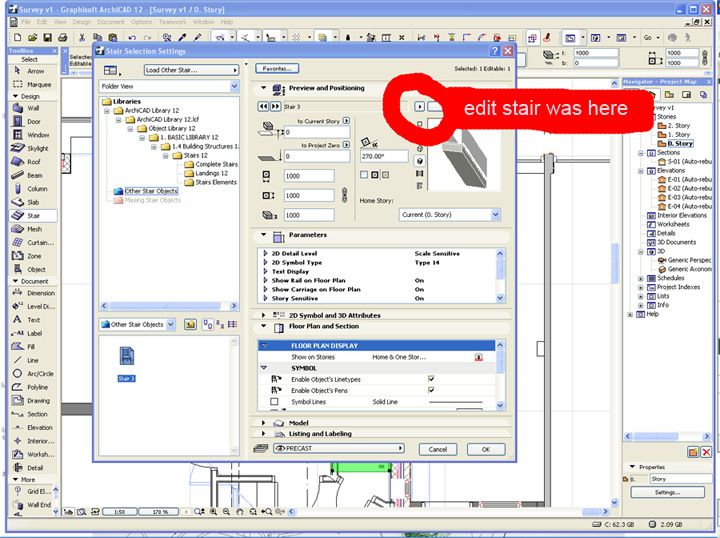
Task: Open Other Stair Objects dropdown
Action: pyautogui.click(x=137, y=325)
